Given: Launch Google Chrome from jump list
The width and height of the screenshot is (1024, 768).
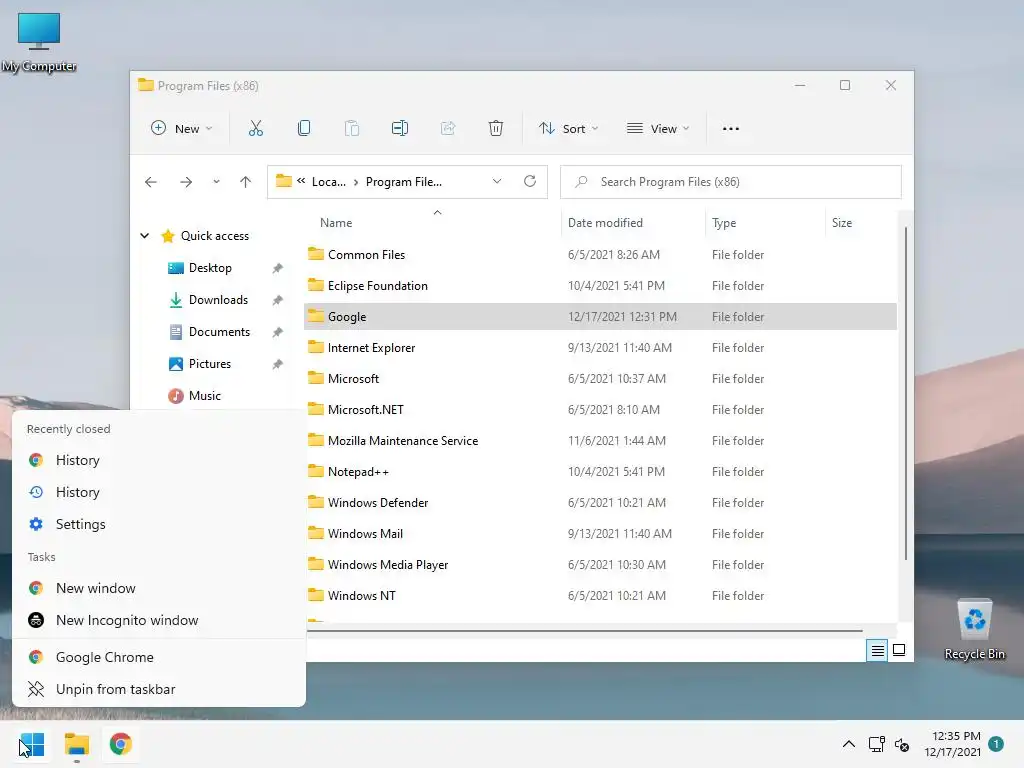Looking at the screenshot, I should [x=159, y=658].
